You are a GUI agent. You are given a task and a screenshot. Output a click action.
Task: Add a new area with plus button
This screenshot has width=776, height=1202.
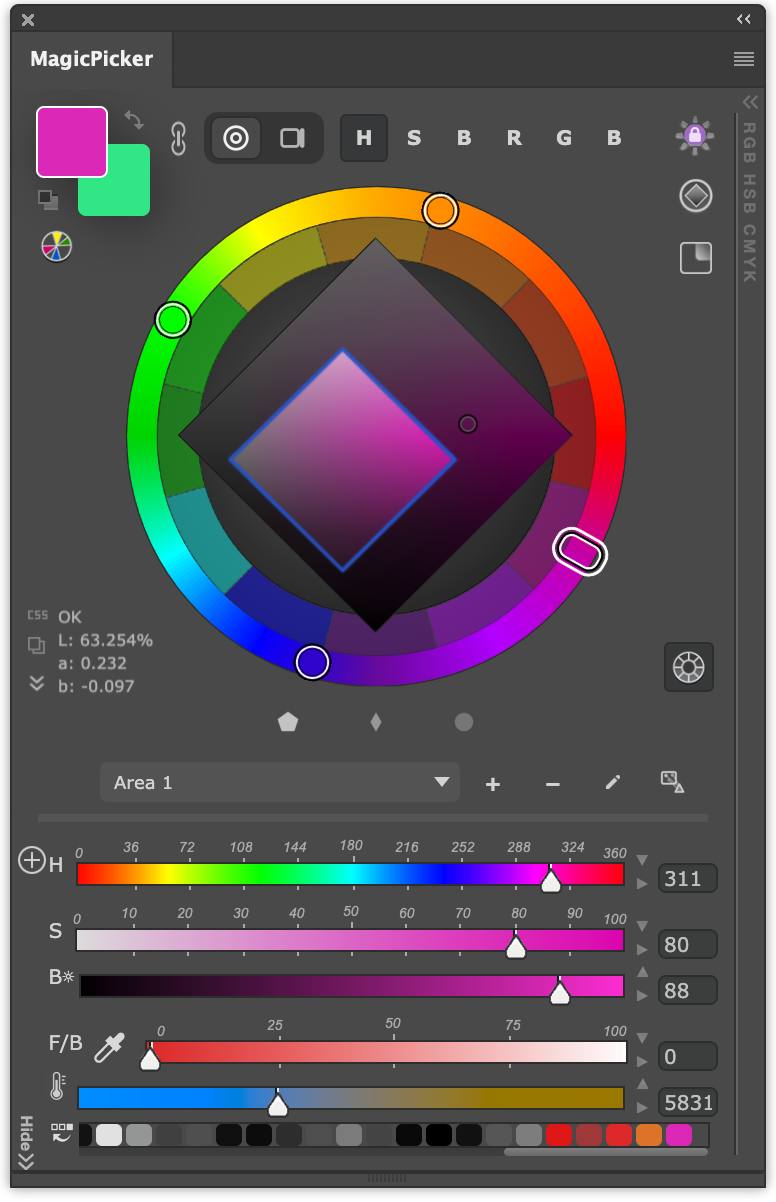492,784
